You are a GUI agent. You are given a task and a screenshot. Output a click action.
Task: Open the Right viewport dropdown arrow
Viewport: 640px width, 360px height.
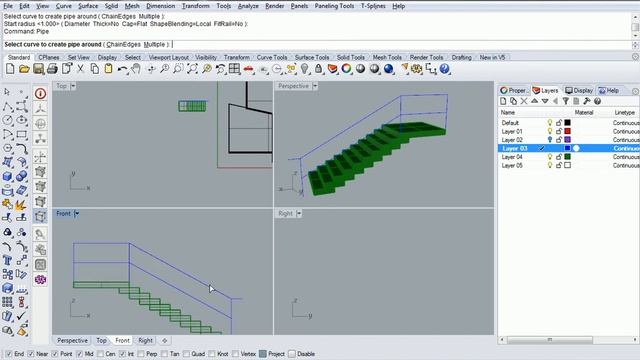tap(299, 214)
